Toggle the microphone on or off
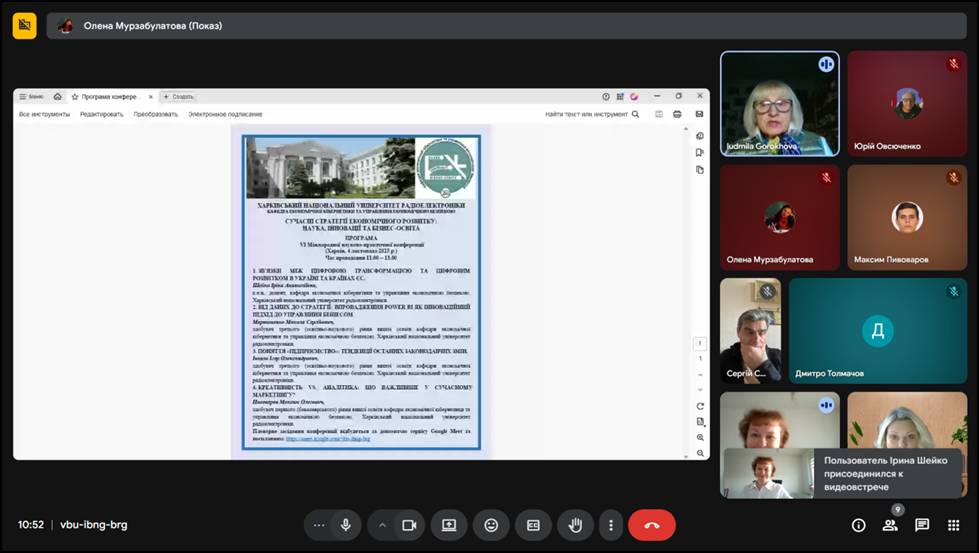Screen dimensions: 979x553 coord(346,525)
